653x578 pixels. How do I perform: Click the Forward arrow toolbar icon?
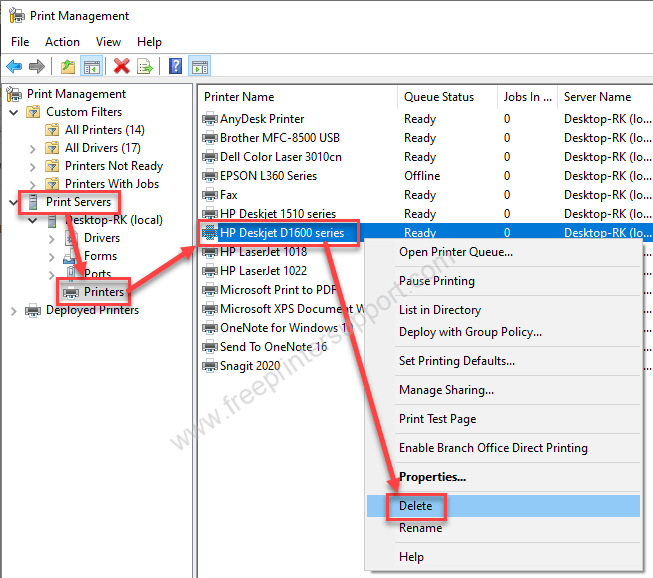point(37,66)
